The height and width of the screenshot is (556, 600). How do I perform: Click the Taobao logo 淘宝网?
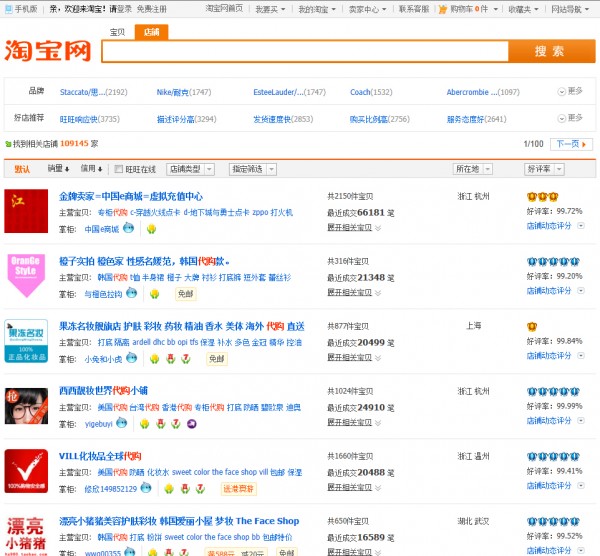(47, 51)
